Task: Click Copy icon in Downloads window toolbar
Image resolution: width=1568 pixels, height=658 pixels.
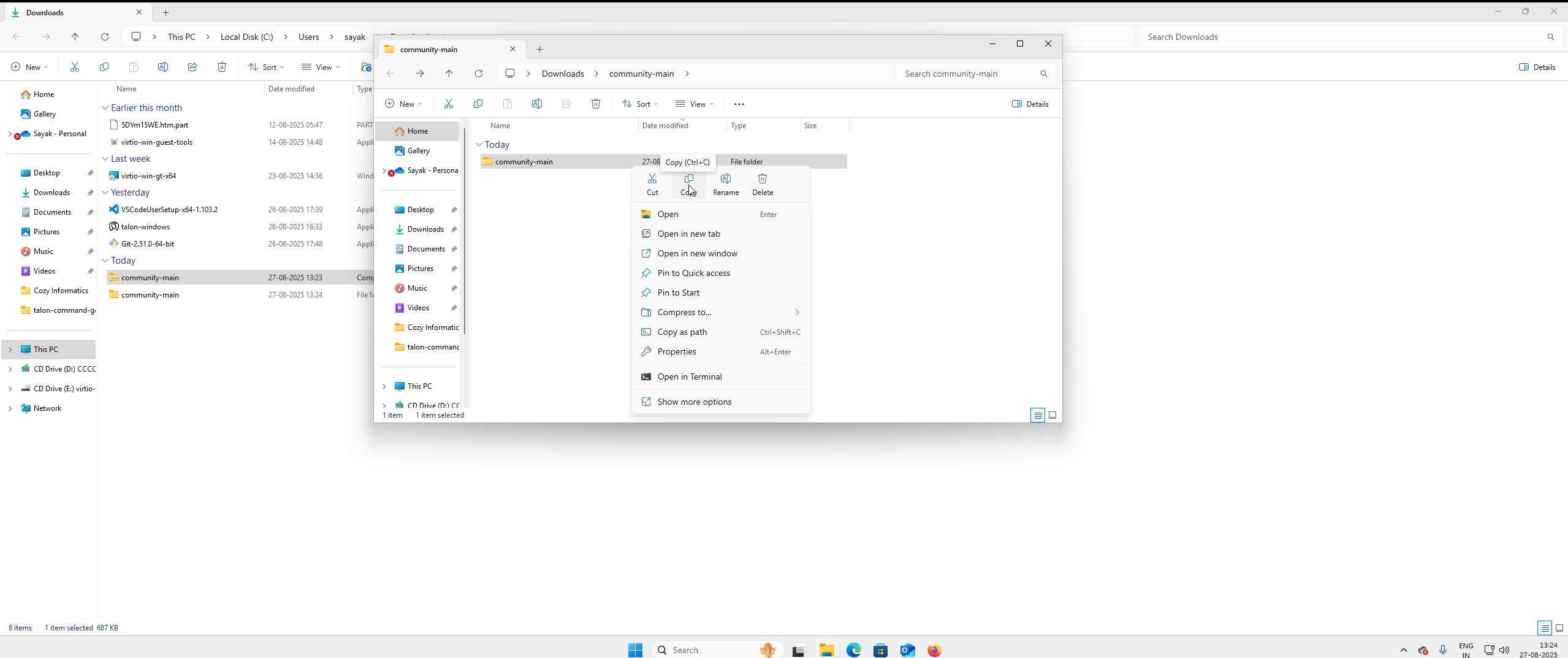Action: click(x=104, y=67)
